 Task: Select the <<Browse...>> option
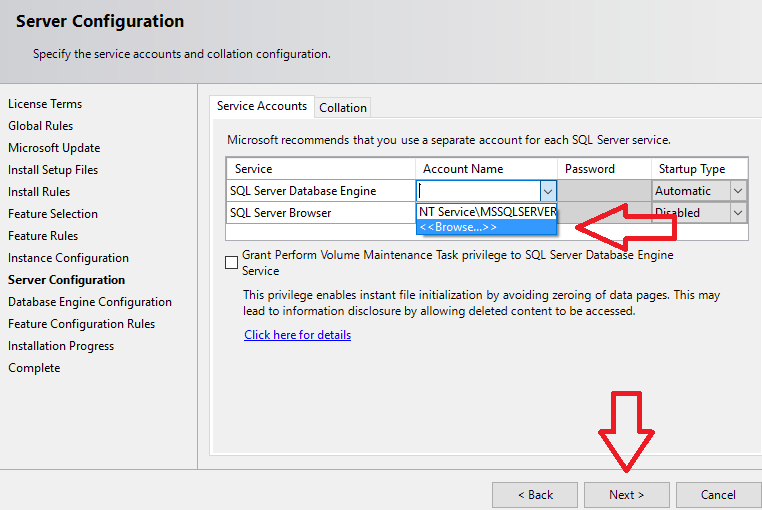coord(486,227)
